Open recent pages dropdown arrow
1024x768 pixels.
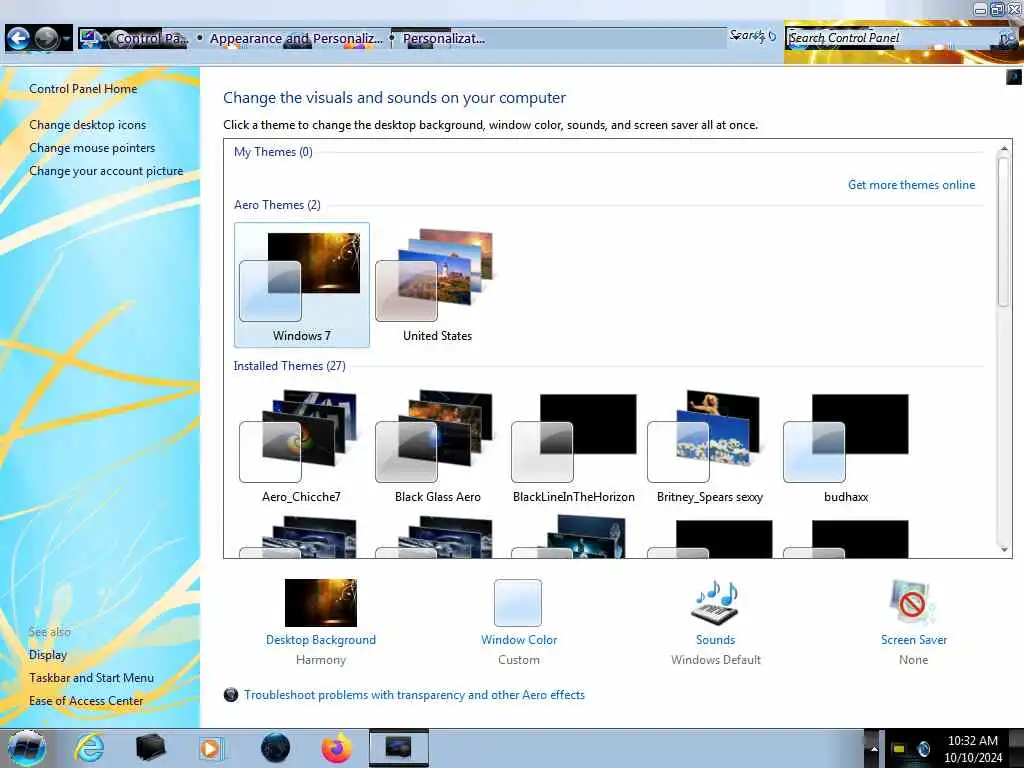pos(67,39)
